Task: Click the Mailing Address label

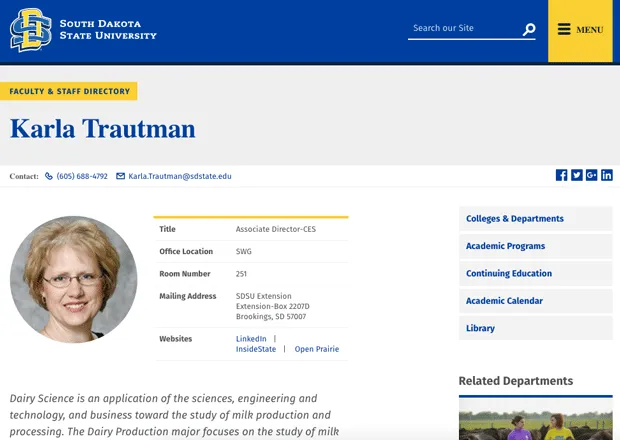Action: (x=188, y=296)
